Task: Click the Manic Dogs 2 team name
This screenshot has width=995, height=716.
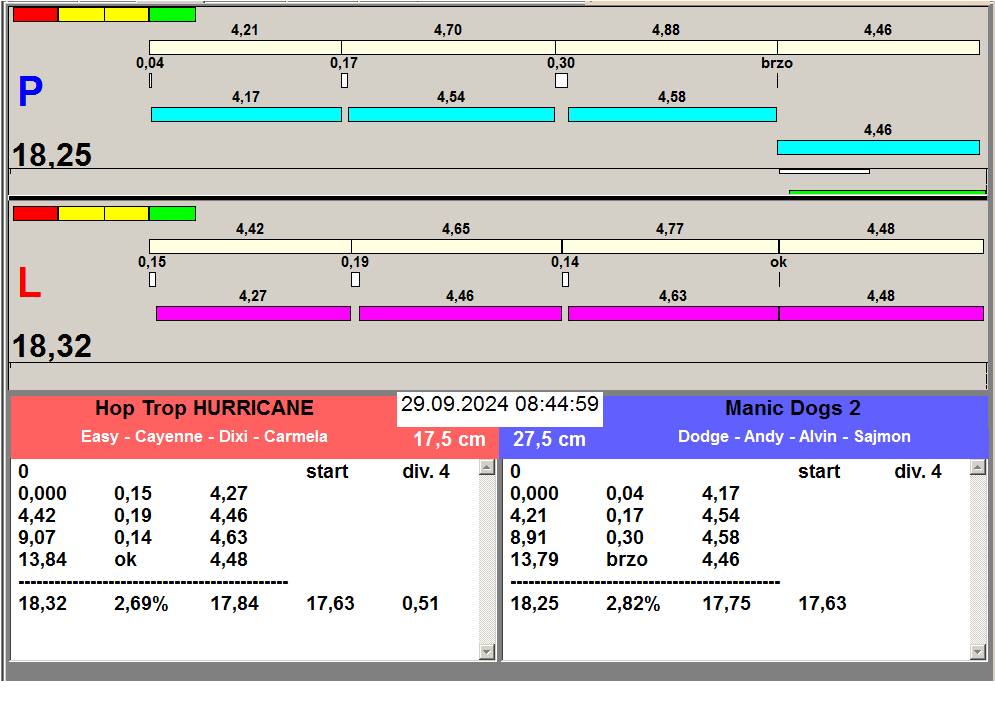Action: (x=792, y=408)
